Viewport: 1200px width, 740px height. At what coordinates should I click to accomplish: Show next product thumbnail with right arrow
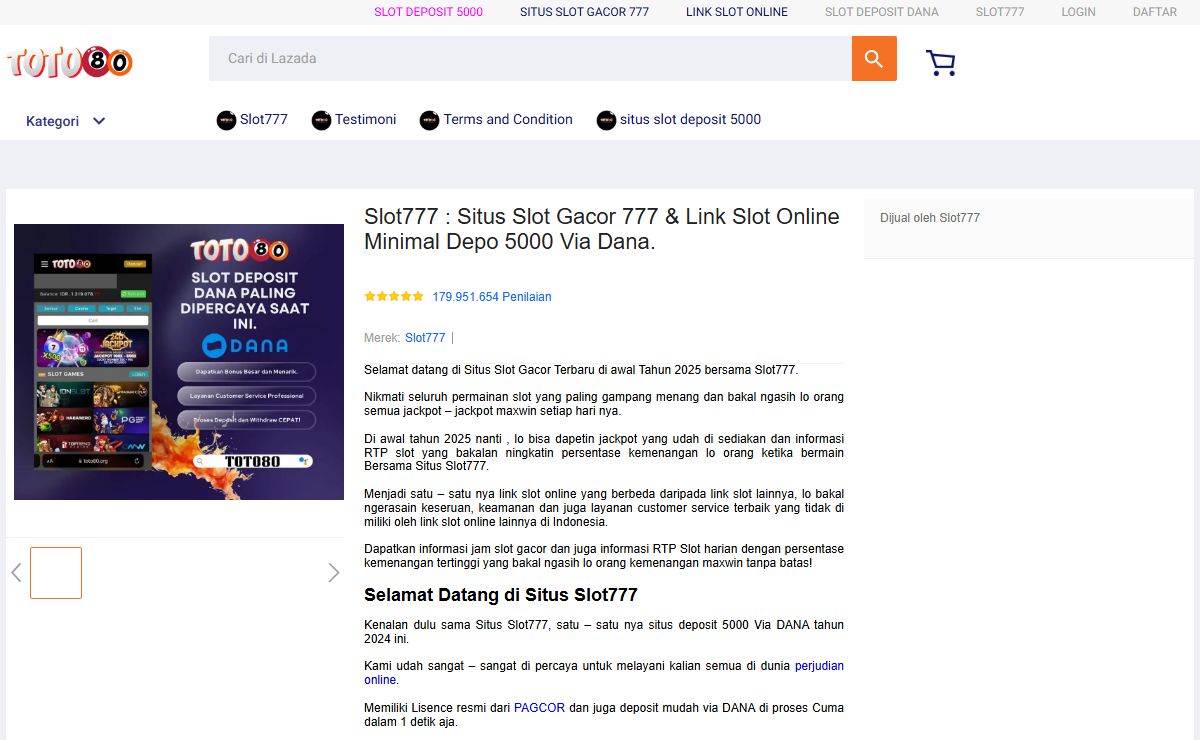click(x=334, y=573)
